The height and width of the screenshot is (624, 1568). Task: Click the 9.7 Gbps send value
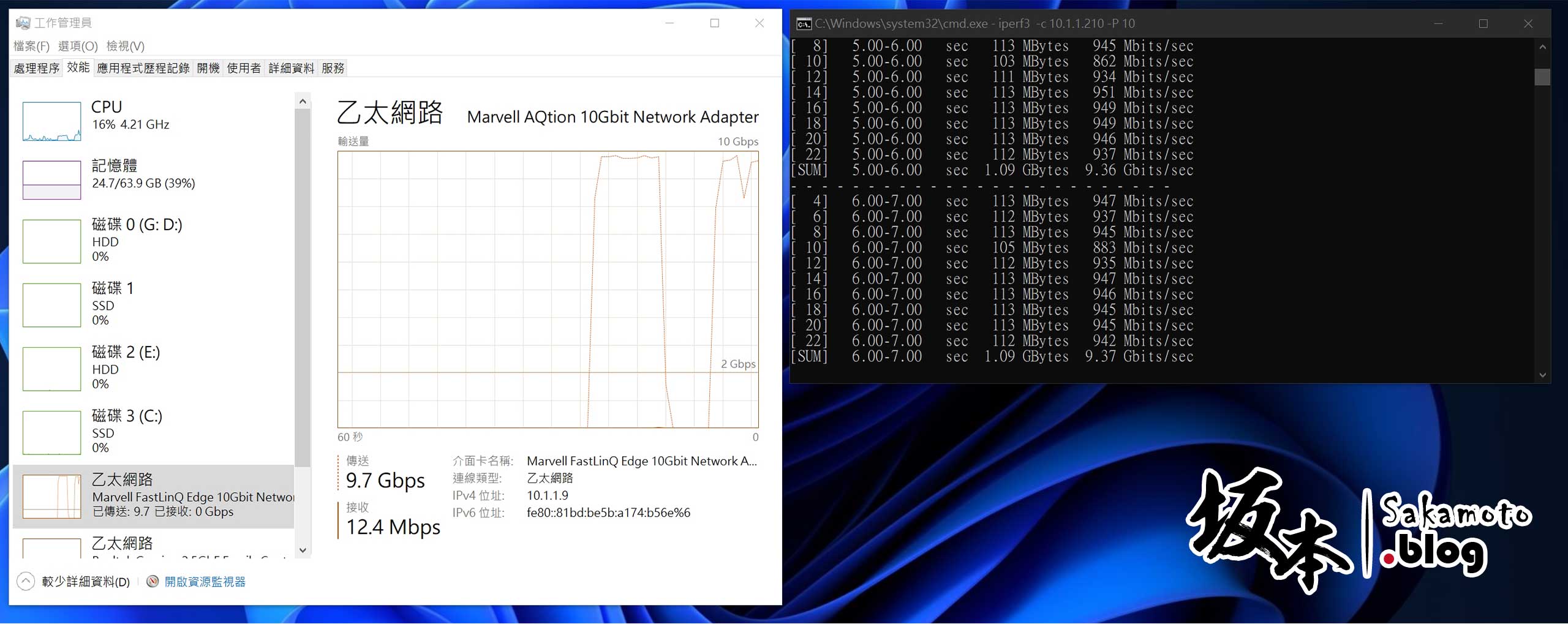click(x=385, y=481)
